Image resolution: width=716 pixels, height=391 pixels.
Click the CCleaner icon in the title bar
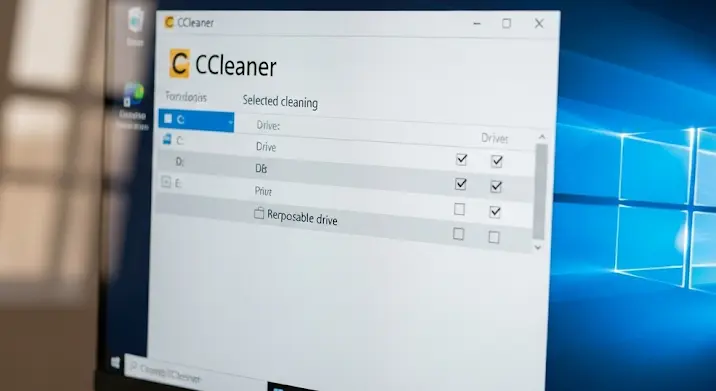169,22
